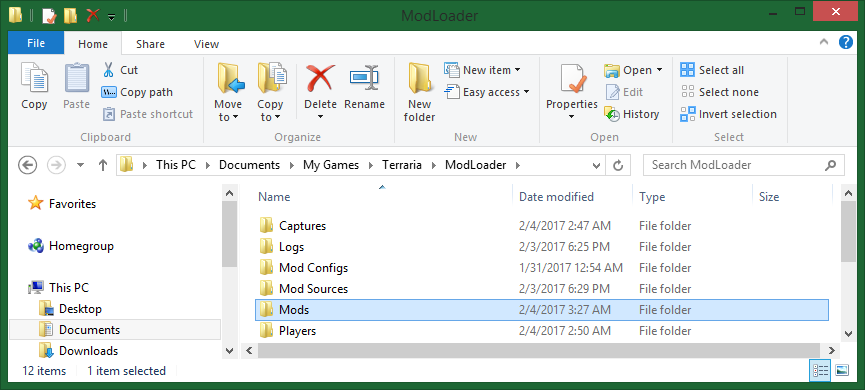Click the Forward navigation arrow
865x390 pixels.
pos(57,164)
